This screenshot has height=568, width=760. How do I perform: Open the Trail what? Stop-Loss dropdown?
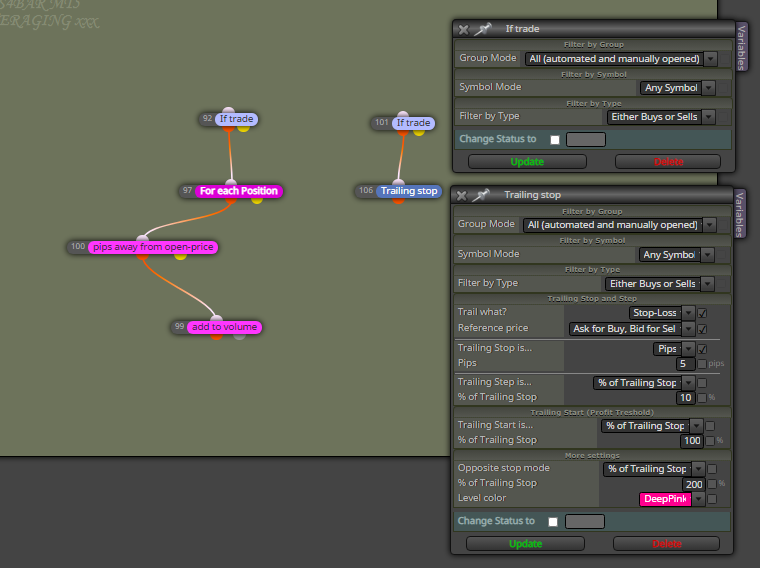688,313
